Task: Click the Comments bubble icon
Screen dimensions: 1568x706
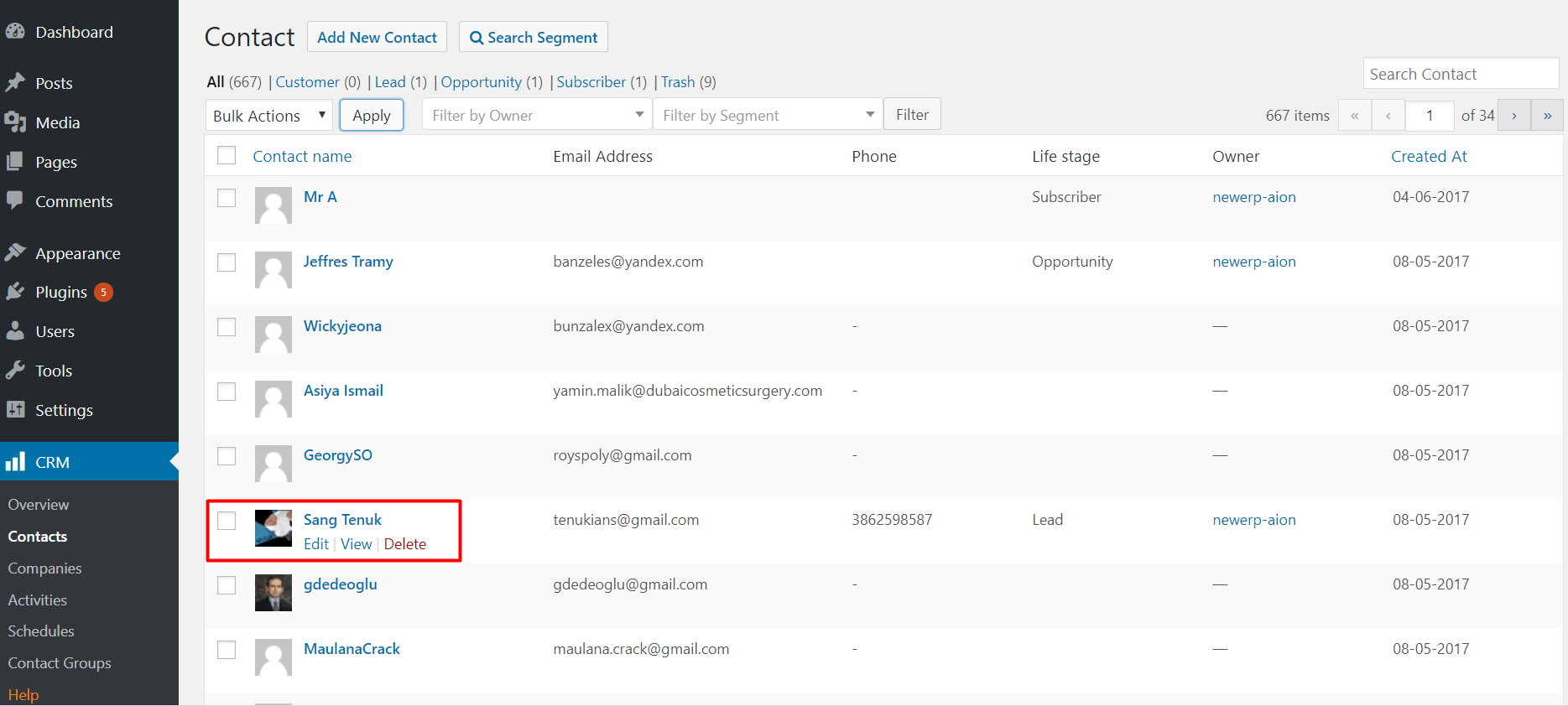Action: 15,200
